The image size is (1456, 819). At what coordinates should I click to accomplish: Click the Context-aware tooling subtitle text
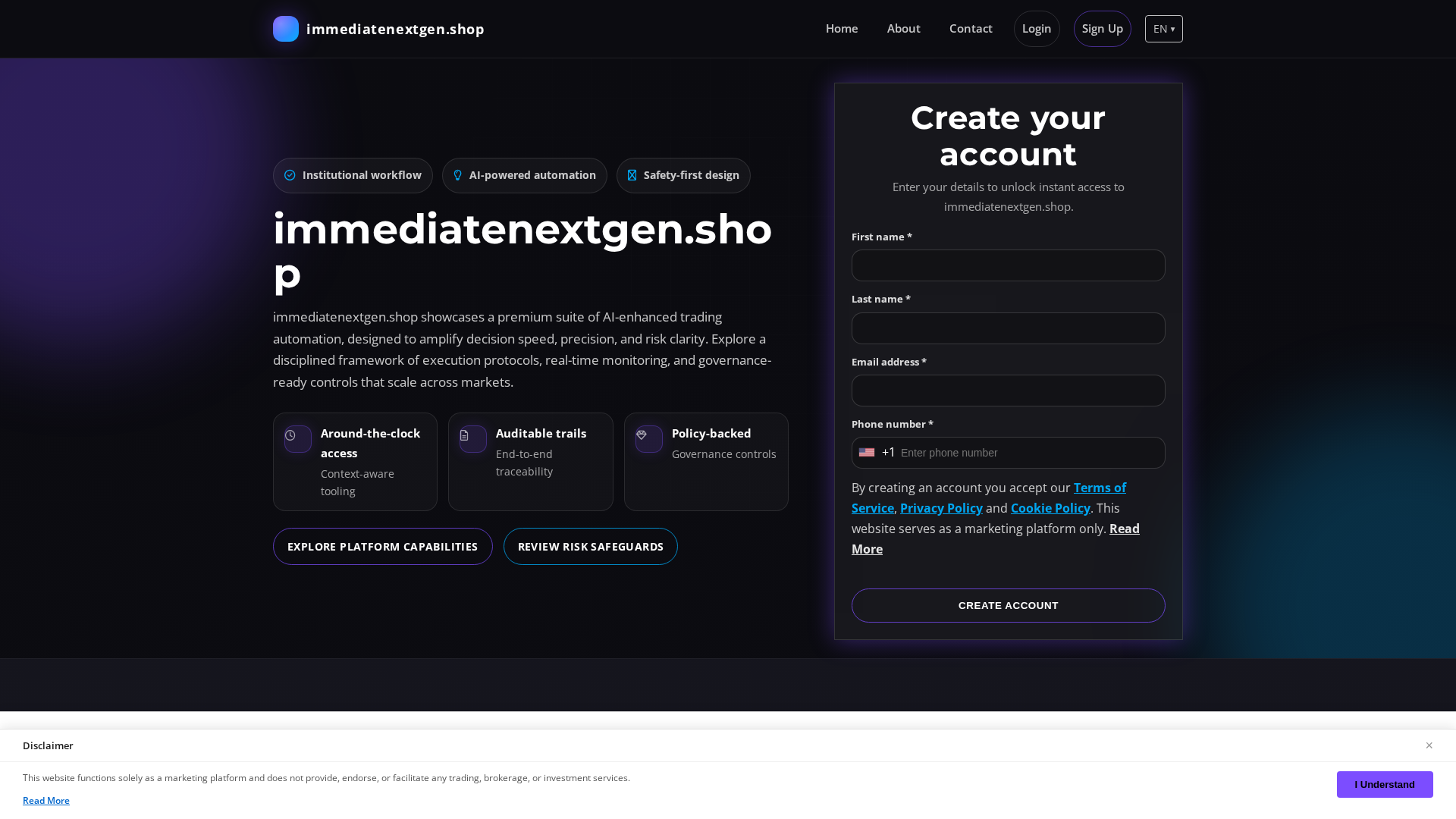[357, 482]
